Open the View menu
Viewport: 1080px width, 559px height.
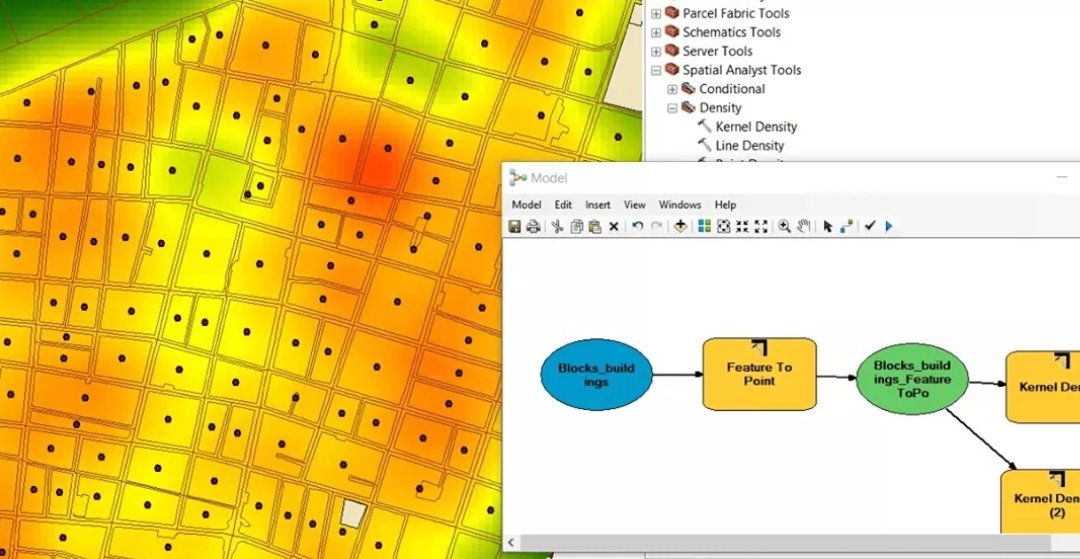click(x=634, y=204)
